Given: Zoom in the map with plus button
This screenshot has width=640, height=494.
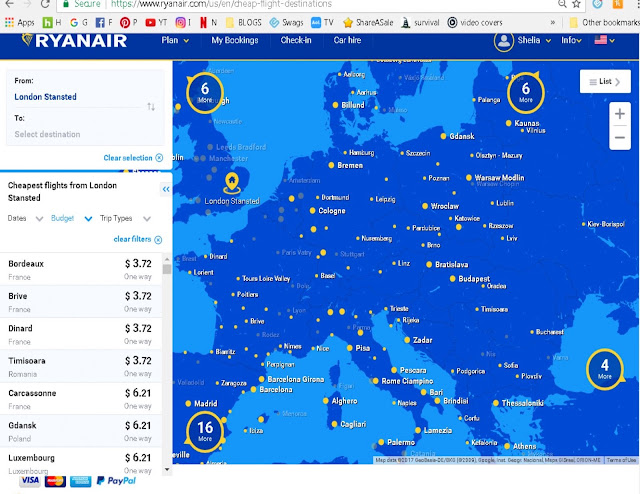Looking at the screenshot, I should (x=620, y=114).
